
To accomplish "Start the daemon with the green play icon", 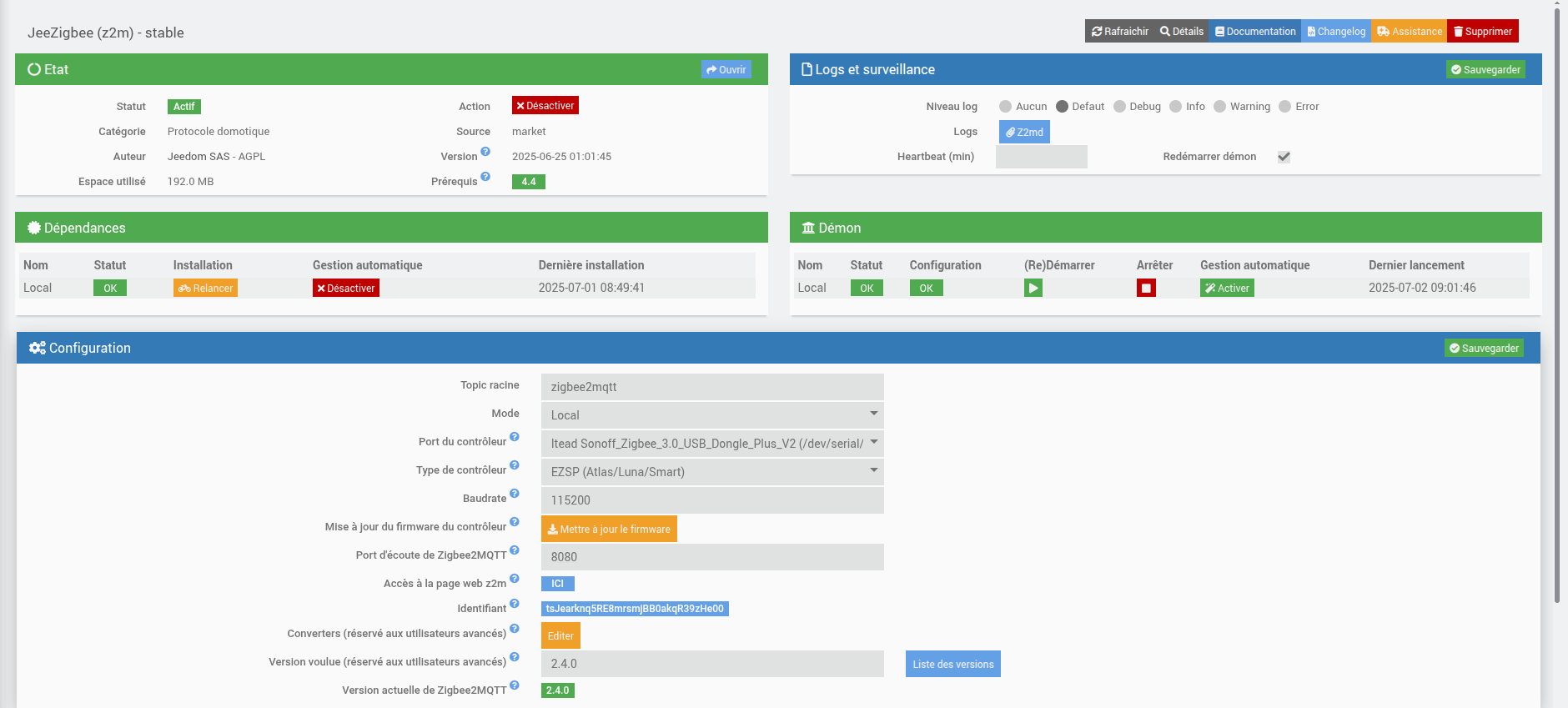I will [1033, 288].
